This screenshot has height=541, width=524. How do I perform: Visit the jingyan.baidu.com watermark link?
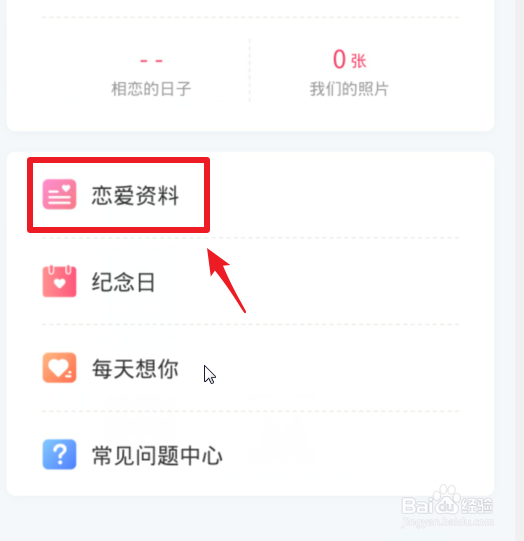tap(447, 521)
